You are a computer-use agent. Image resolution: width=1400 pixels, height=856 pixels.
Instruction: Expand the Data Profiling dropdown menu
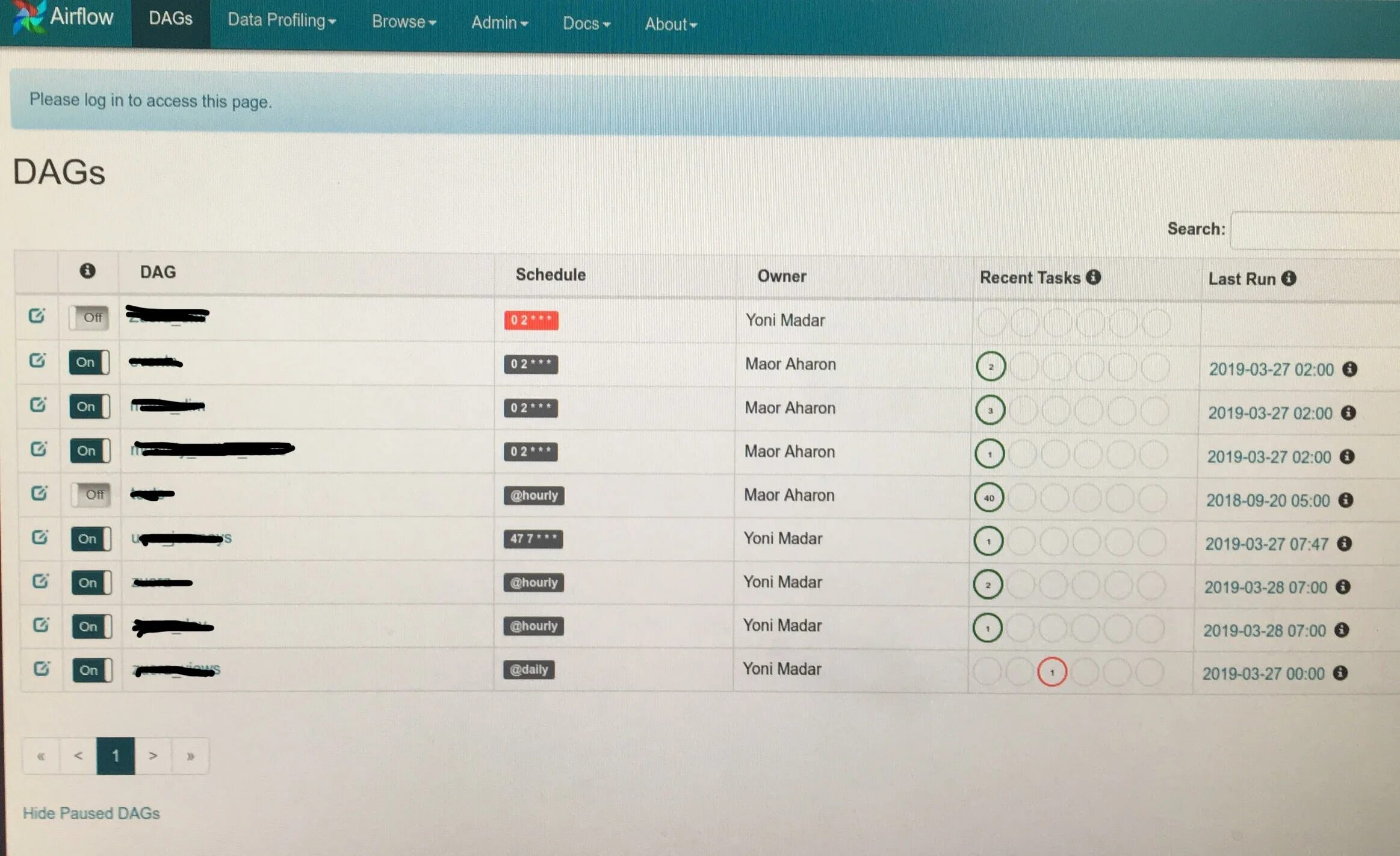point(281,20)
